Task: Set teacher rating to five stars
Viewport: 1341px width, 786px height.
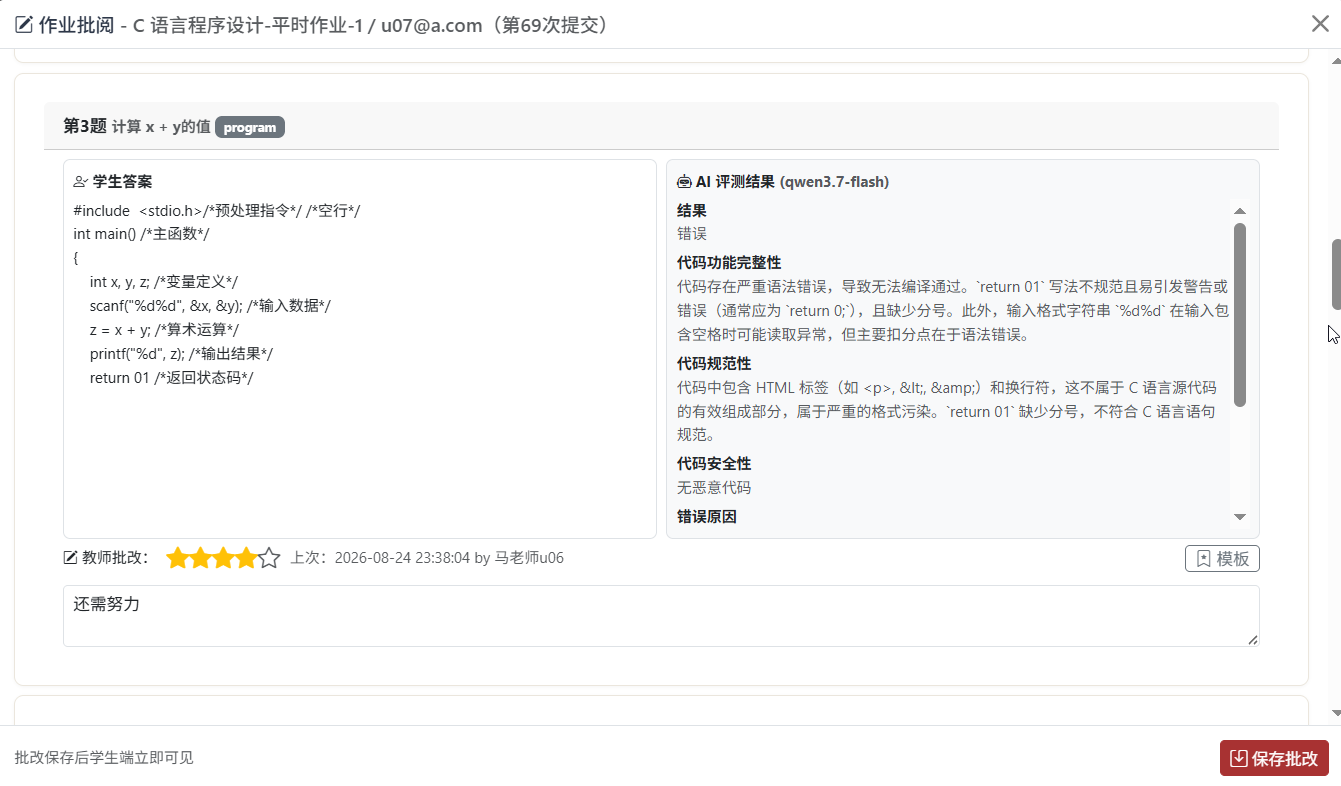Action: [x=269, y=558]
